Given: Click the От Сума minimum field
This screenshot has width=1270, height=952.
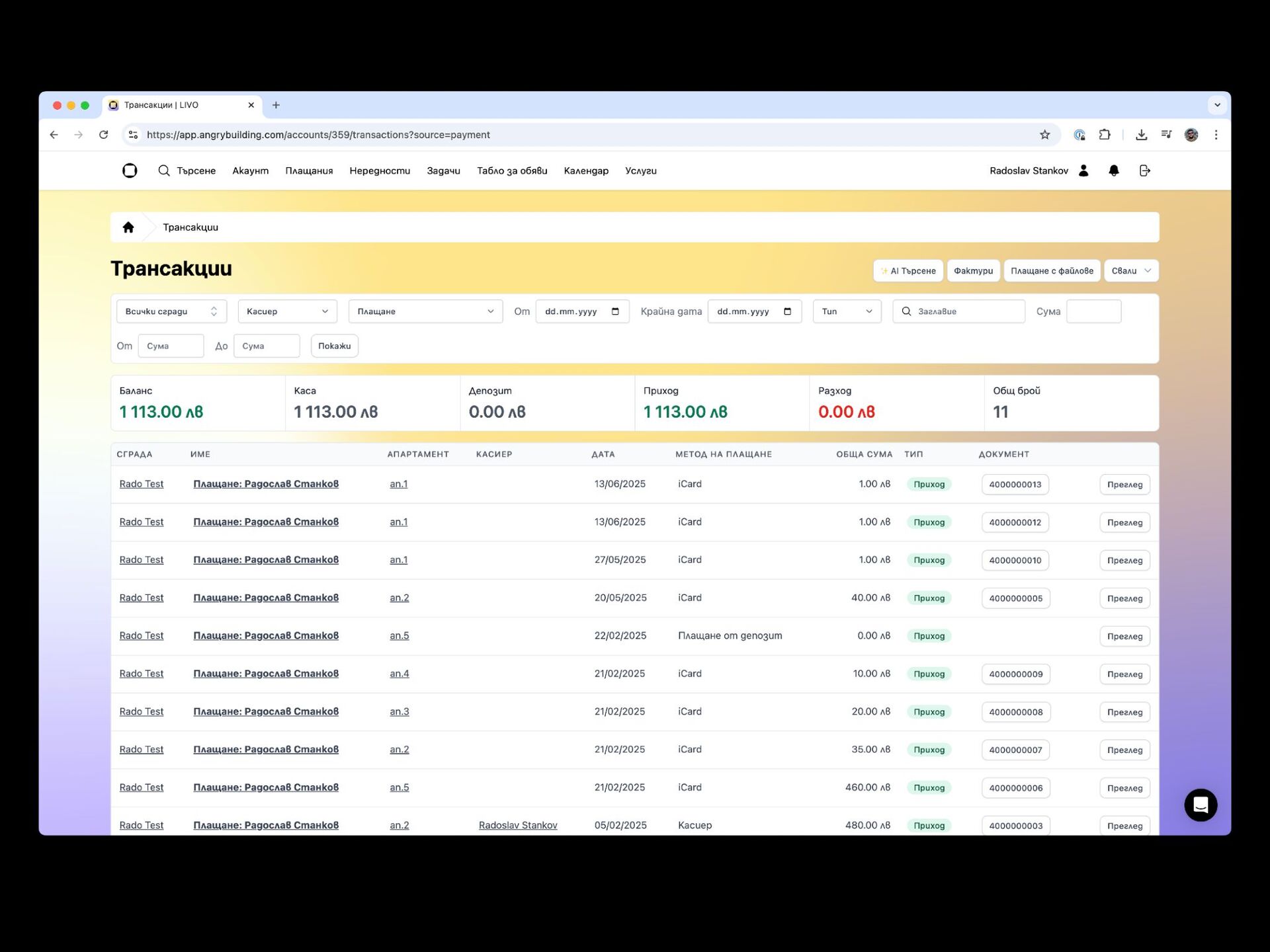Looking at the screenshot, I should pyautogui.click(x=171, y=346).
